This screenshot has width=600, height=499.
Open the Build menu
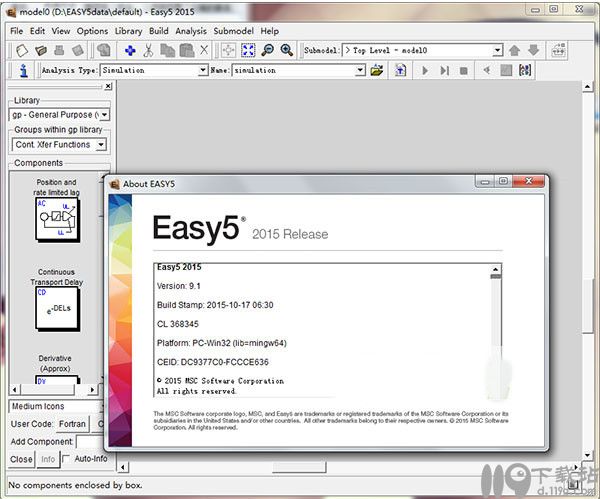point(158,31)
